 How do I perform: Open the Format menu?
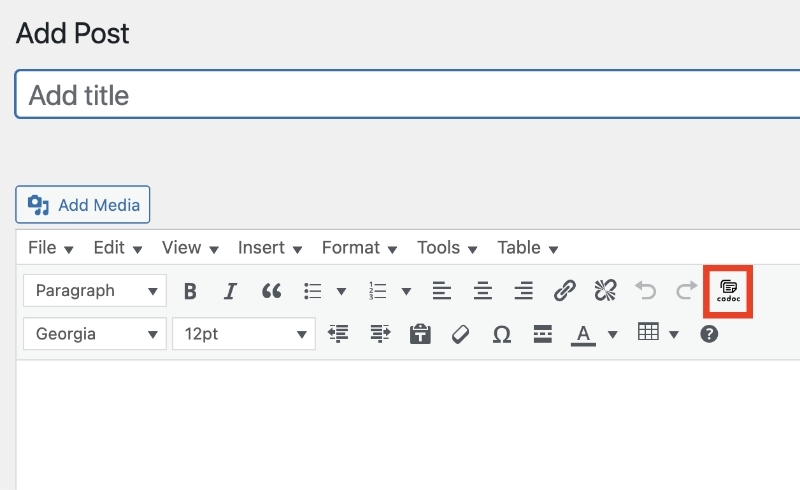359,248
